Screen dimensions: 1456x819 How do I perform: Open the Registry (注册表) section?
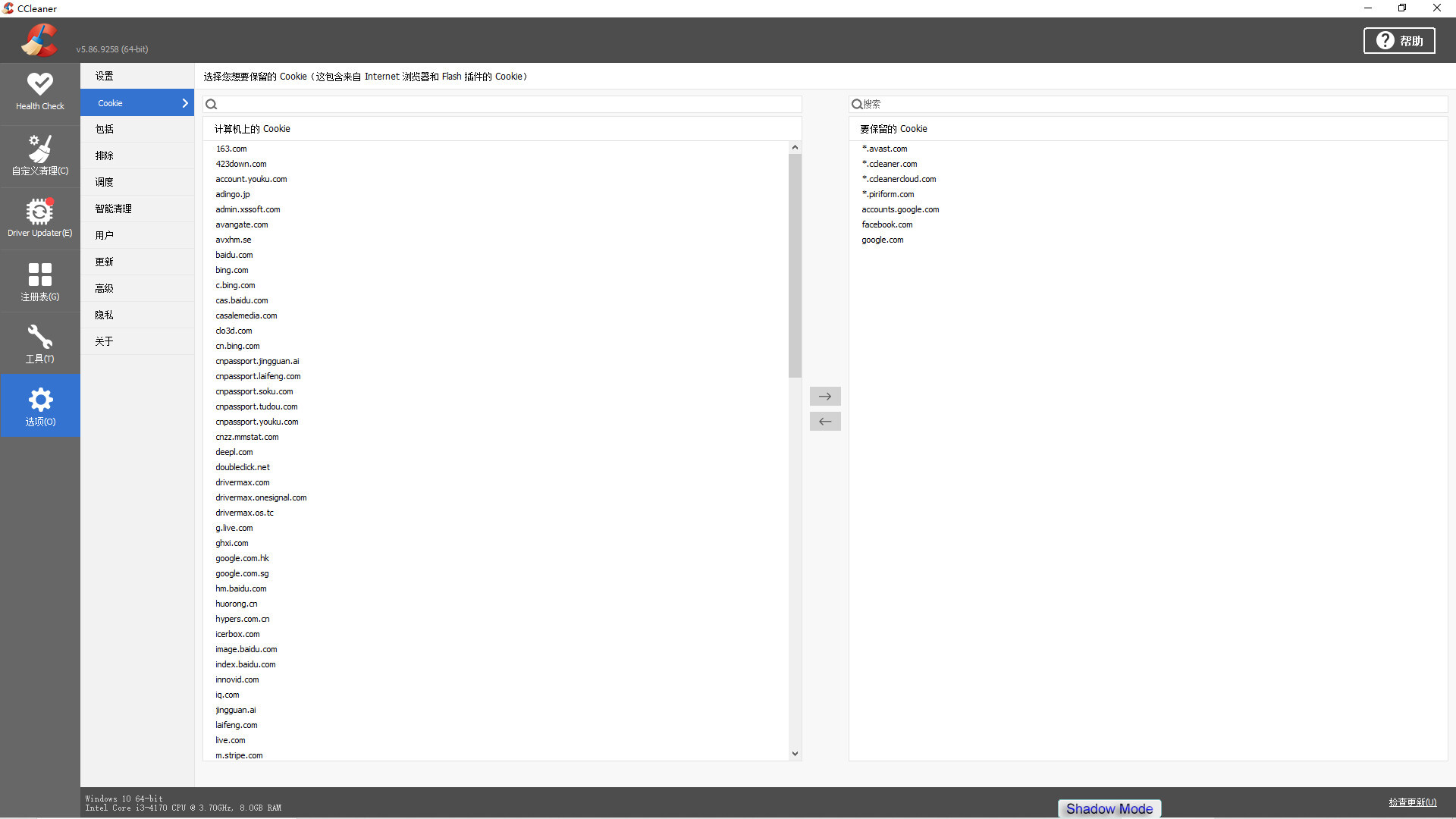coord(39,281)
